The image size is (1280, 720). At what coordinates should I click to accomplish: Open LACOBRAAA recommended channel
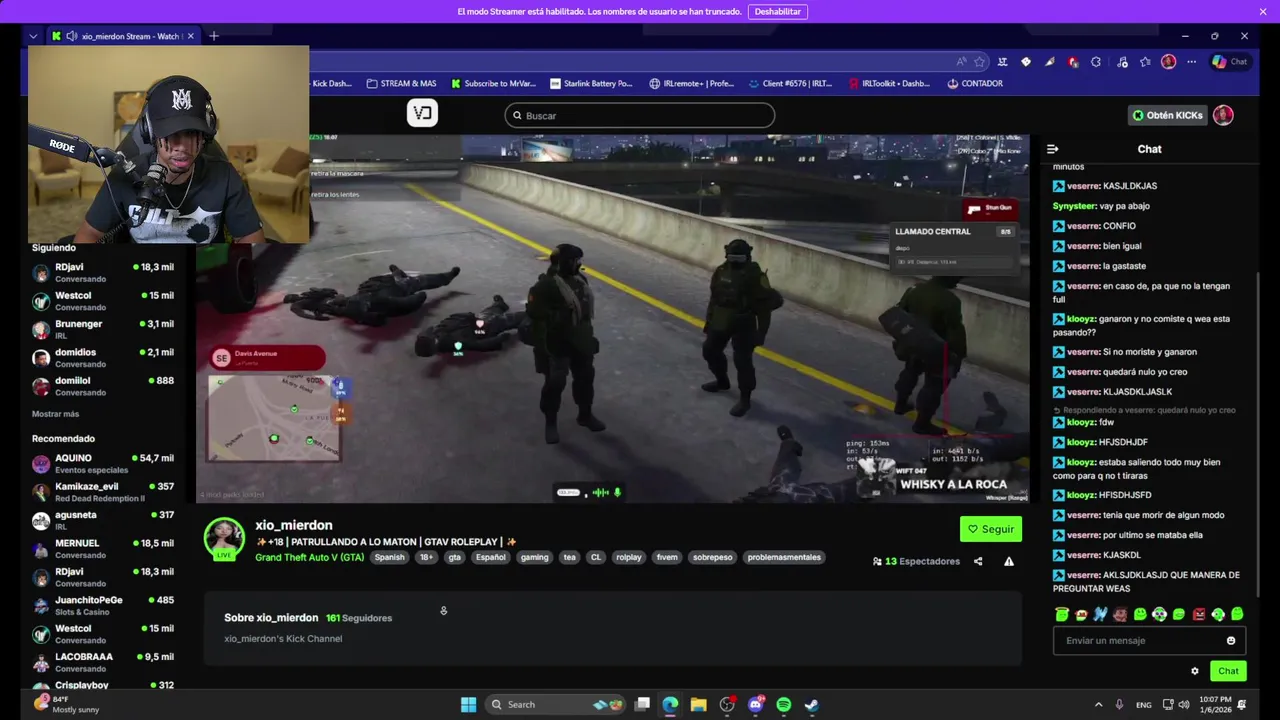(x=102, y=662)
